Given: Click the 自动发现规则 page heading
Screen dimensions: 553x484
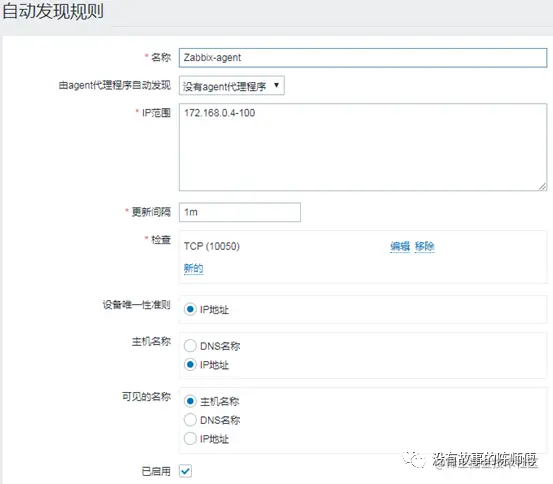Looking at the screenshot, I should (x=53, y=11).
